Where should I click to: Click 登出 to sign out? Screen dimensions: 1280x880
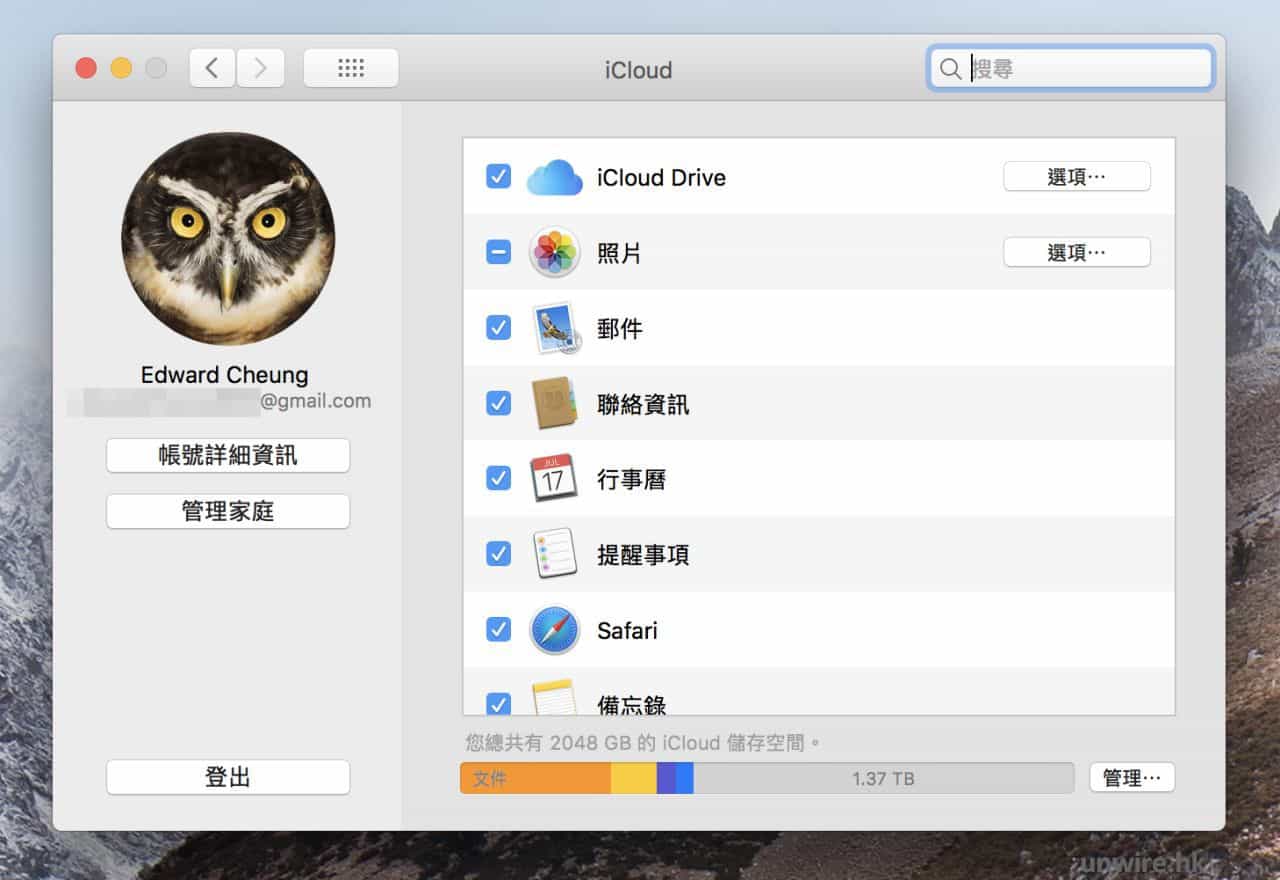click(228, 778)
